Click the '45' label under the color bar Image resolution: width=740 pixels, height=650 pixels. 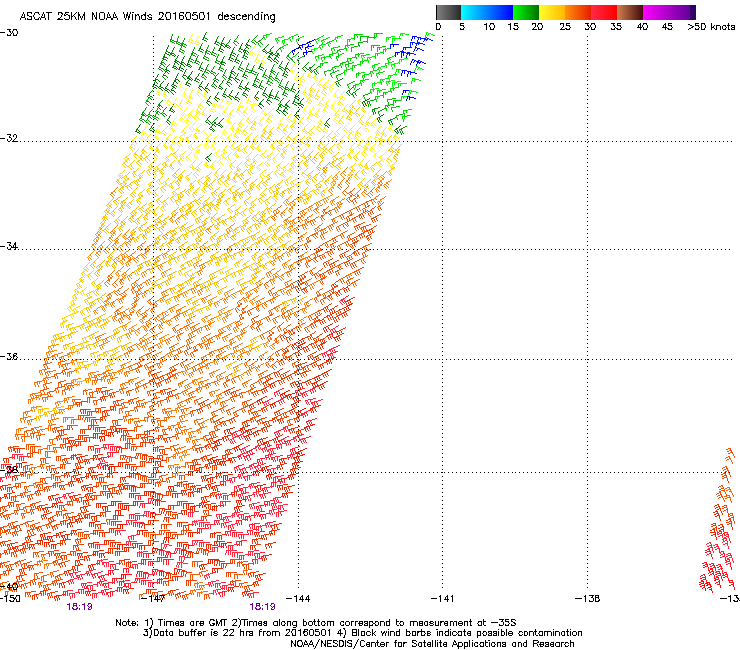coord(667,27)
